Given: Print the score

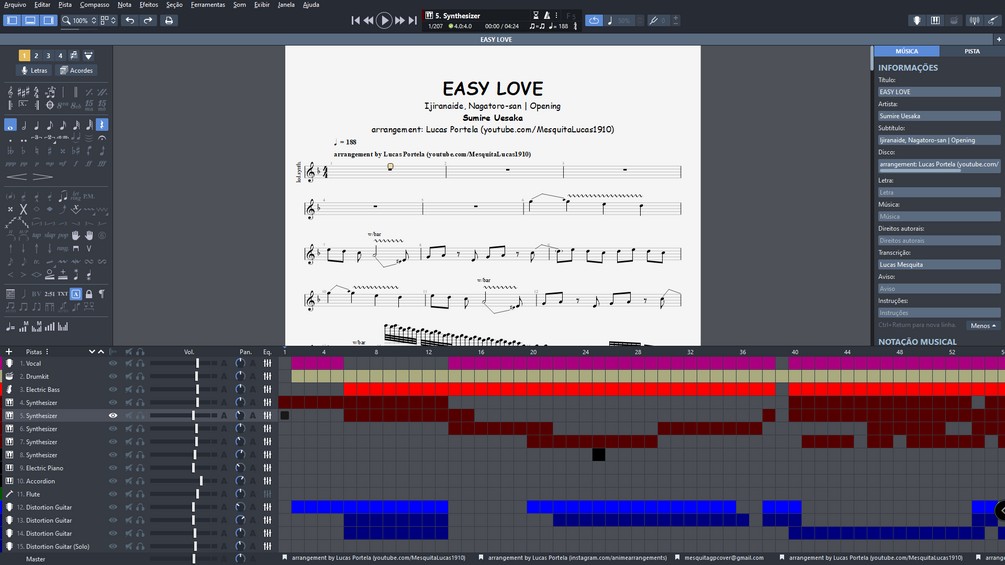Looking at the screenshot, I should tap(169, 20).
